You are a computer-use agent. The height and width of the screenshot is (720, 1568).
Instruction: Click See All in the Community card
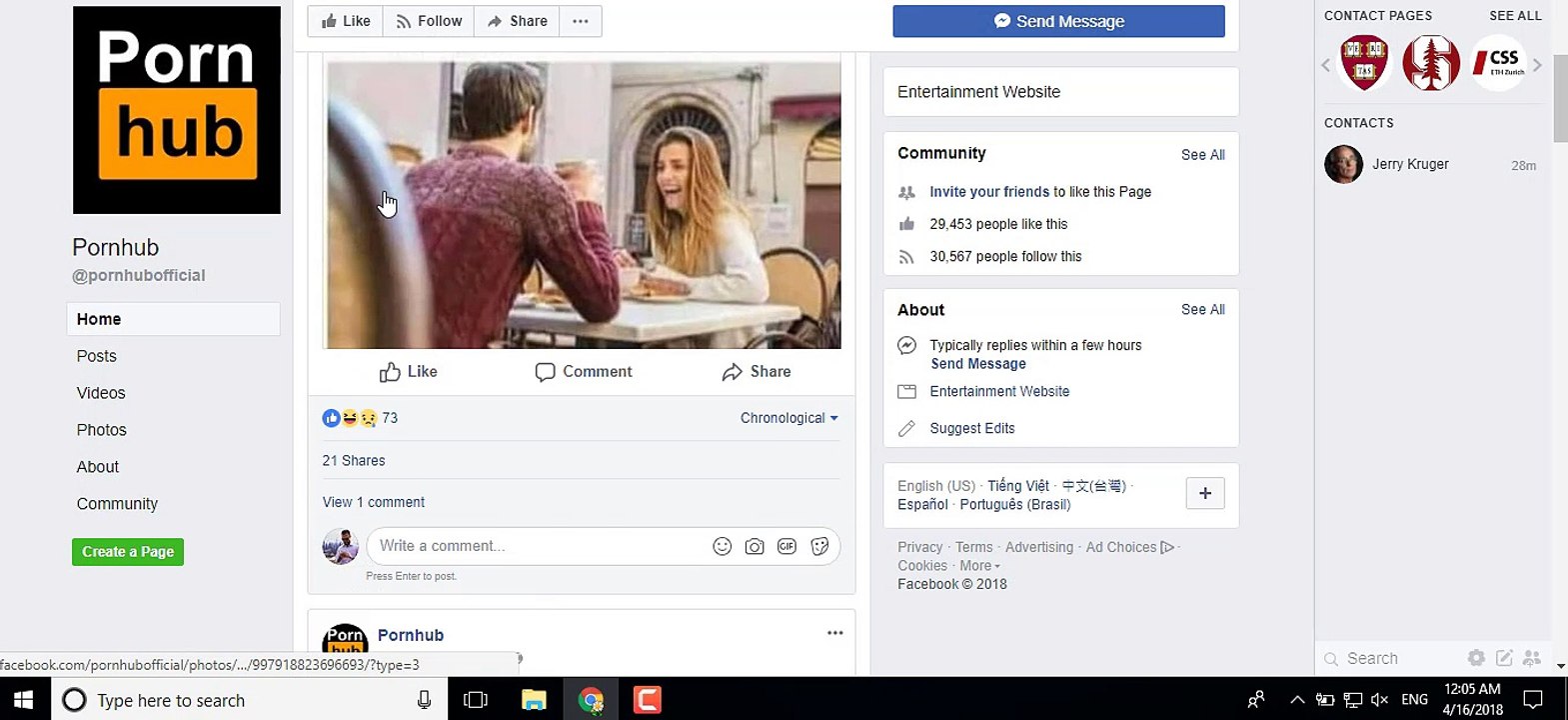click(x=1203, y=155)
